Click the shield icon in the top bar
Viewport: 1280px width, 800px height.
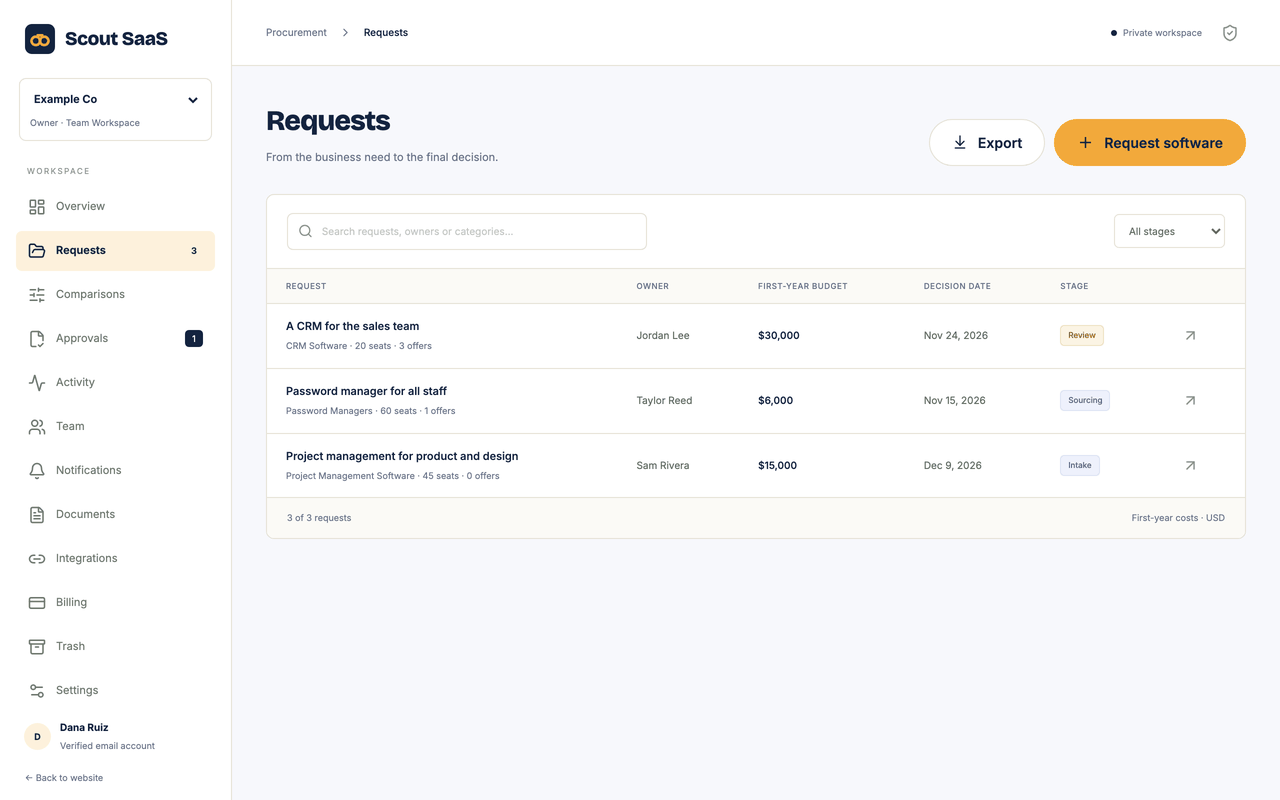coord(1230,33)
